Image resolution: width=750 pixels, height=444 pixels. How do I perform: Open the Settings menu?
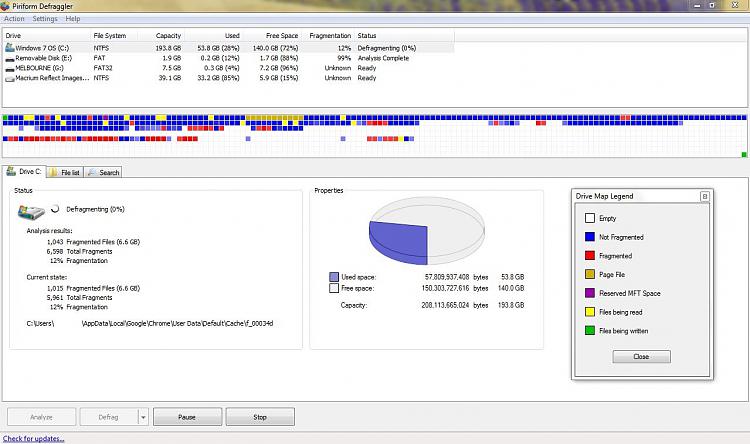coord(45,19)
